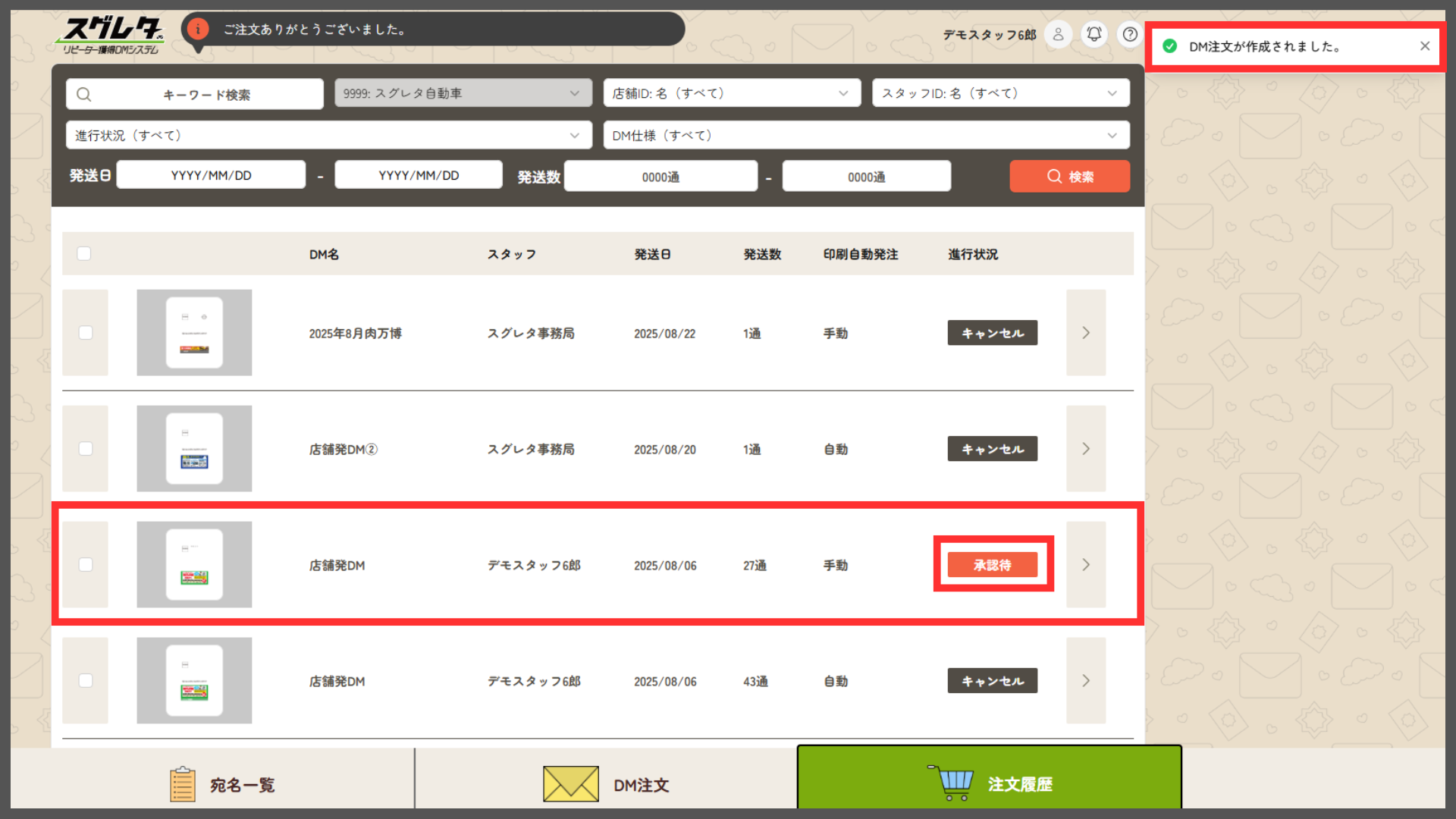Open the notification bell icon
This screenshot has height=819, width=1456.
click(1094, 34)
